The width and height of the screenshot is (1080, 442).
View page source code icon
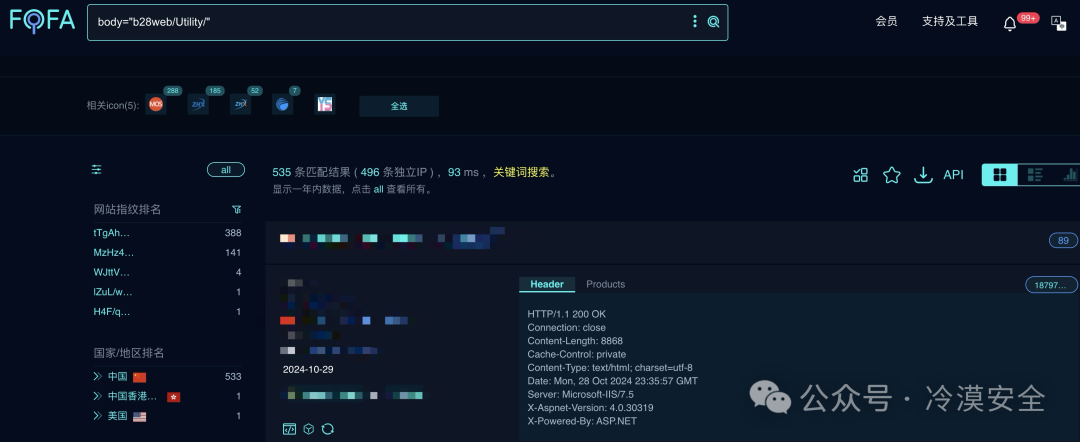(289, 429)
